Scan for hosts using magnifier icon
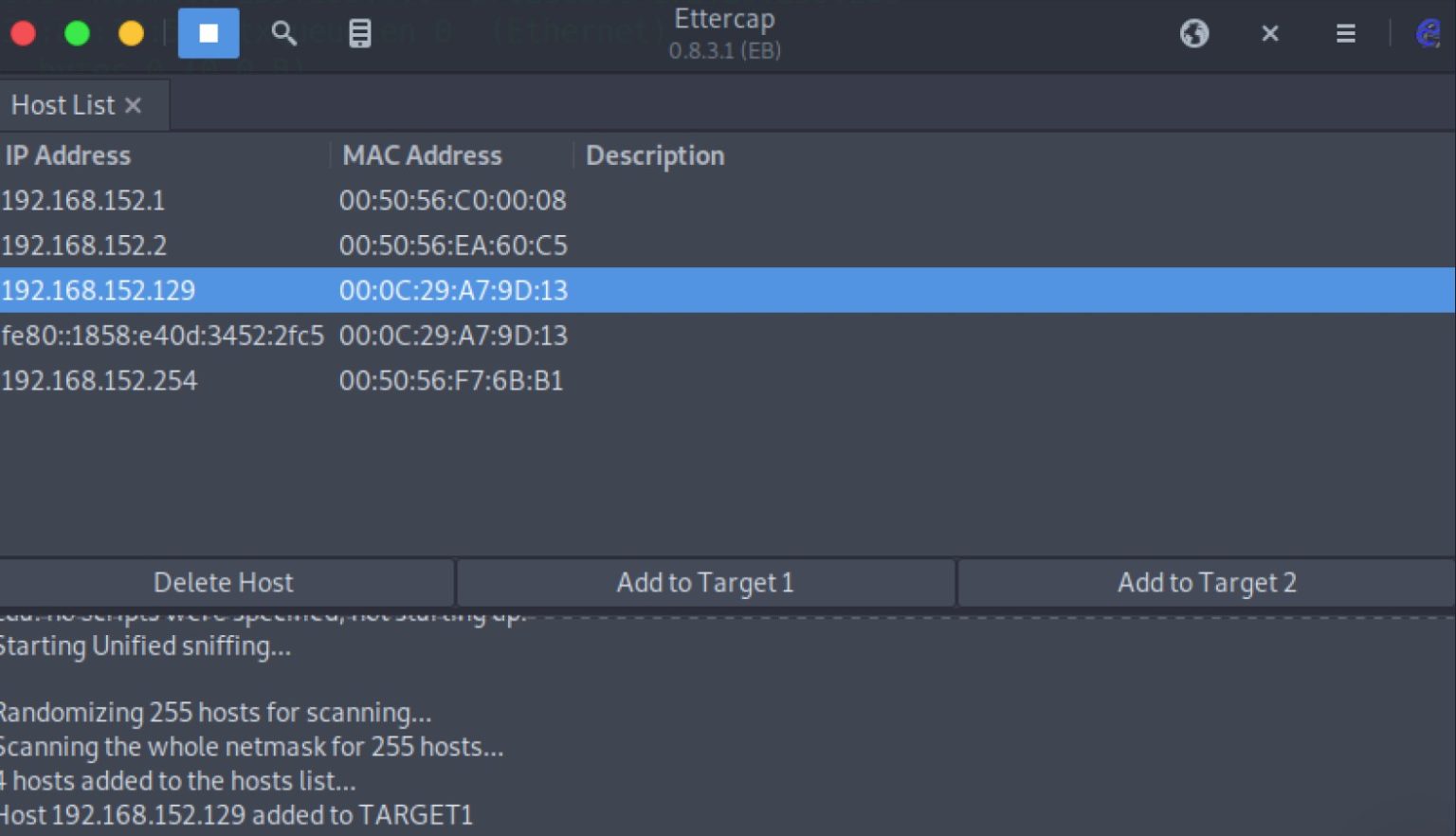1456x836 pixels. (283, 33)
